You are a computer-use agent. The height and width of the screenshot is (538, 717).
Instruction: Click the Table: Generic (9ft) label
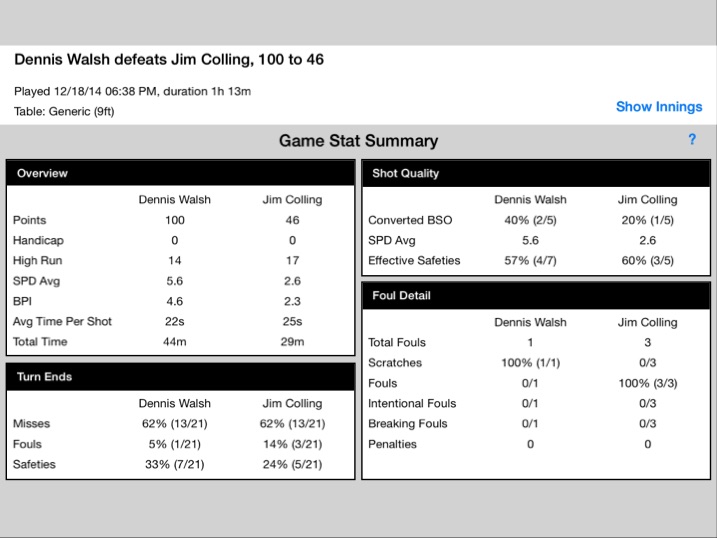[64, 112]
